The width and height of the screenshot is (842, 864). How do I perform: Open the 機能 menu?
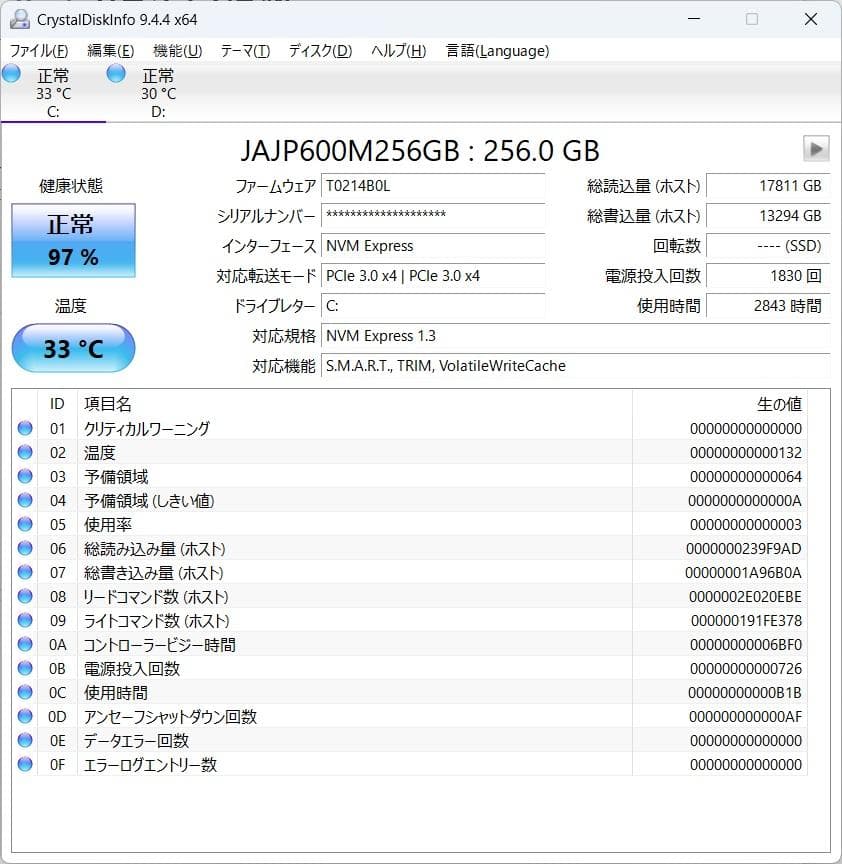click(x=172, y=50)
